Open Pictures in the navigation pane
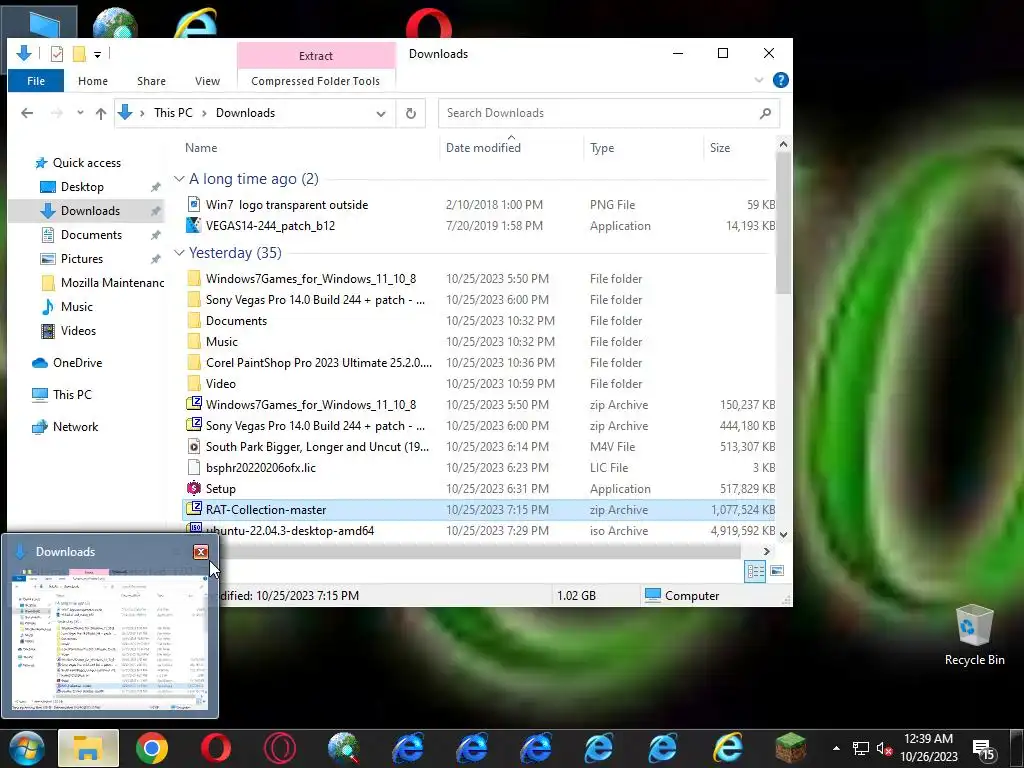Image resolution: width=1024 pixels, height=768 pixels. [x=82, y=259]
